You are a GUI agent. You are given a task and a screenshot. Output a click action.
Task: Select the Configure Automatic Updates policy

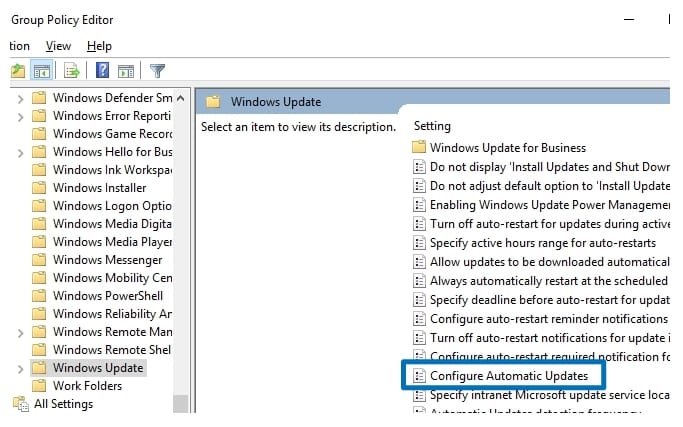coord(500,376)
